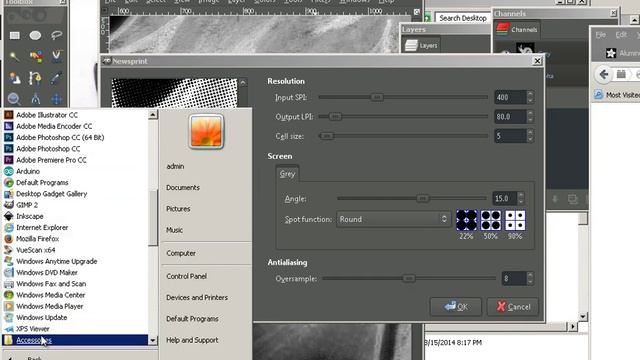Click the Oversample slider handle
This screenshot has height=360, width=640.
pos(409,278)
